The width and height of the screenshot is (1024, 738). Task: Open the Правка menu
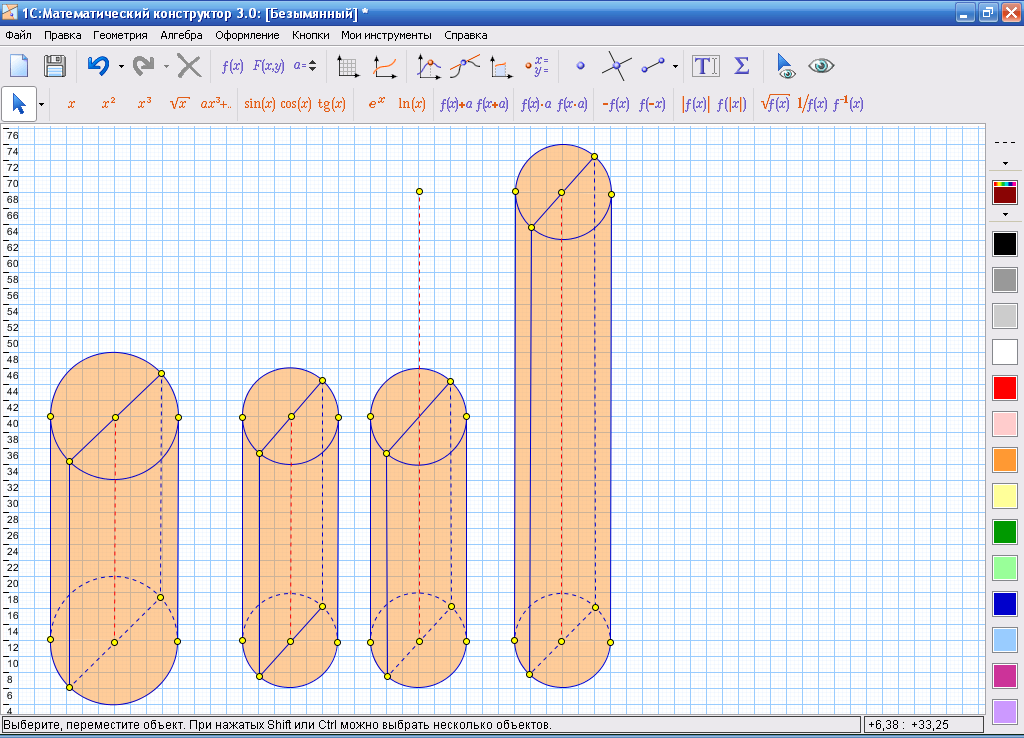63,35
